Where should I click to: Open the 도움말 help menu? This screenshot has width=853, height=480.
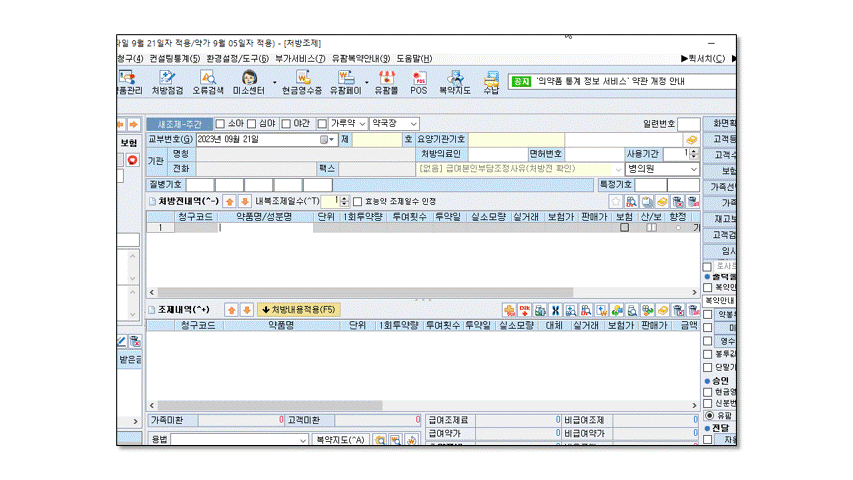(x=414, y=59)
